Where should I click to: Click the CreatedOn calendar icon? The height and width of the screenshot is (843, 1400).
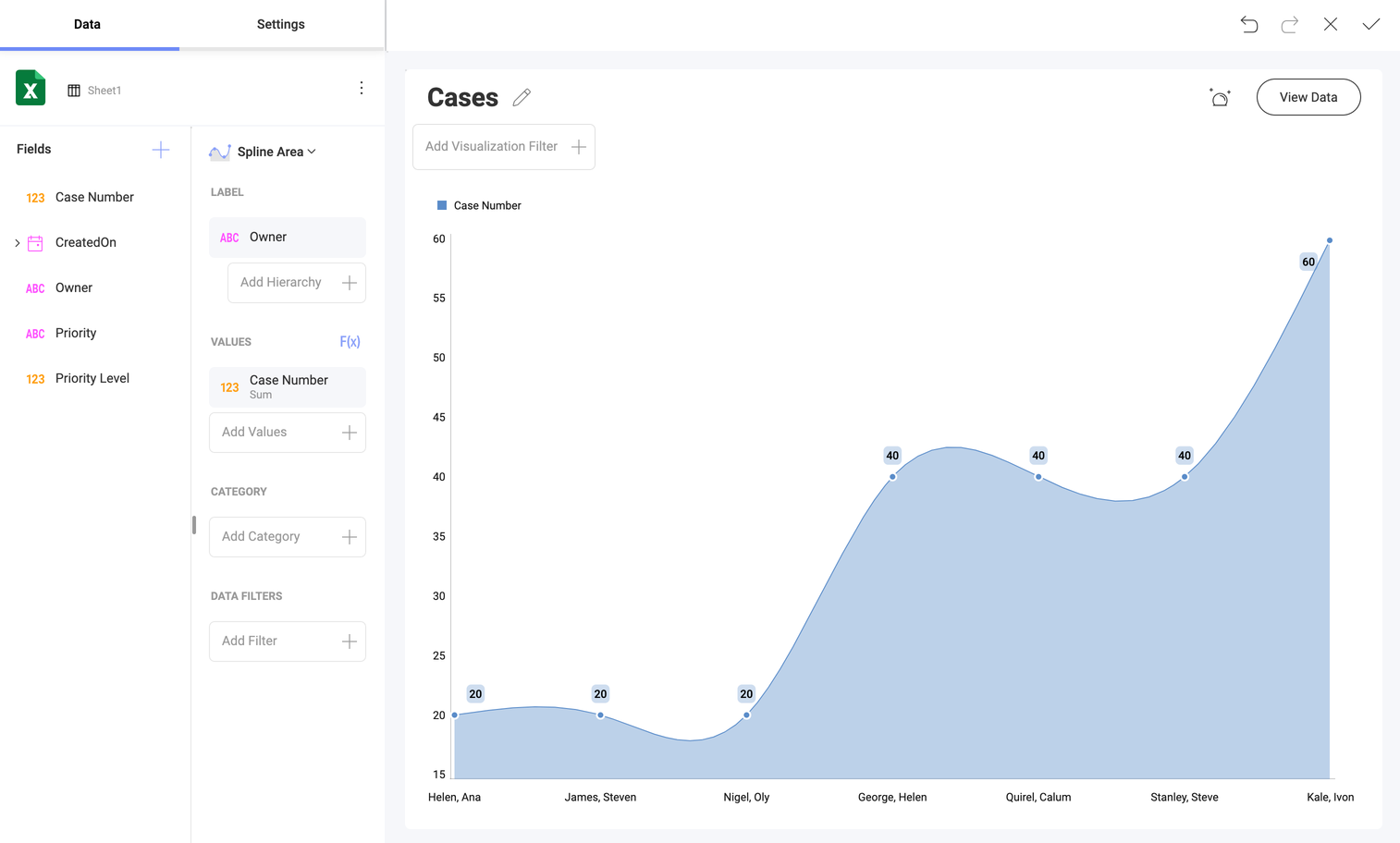(35, 243)
